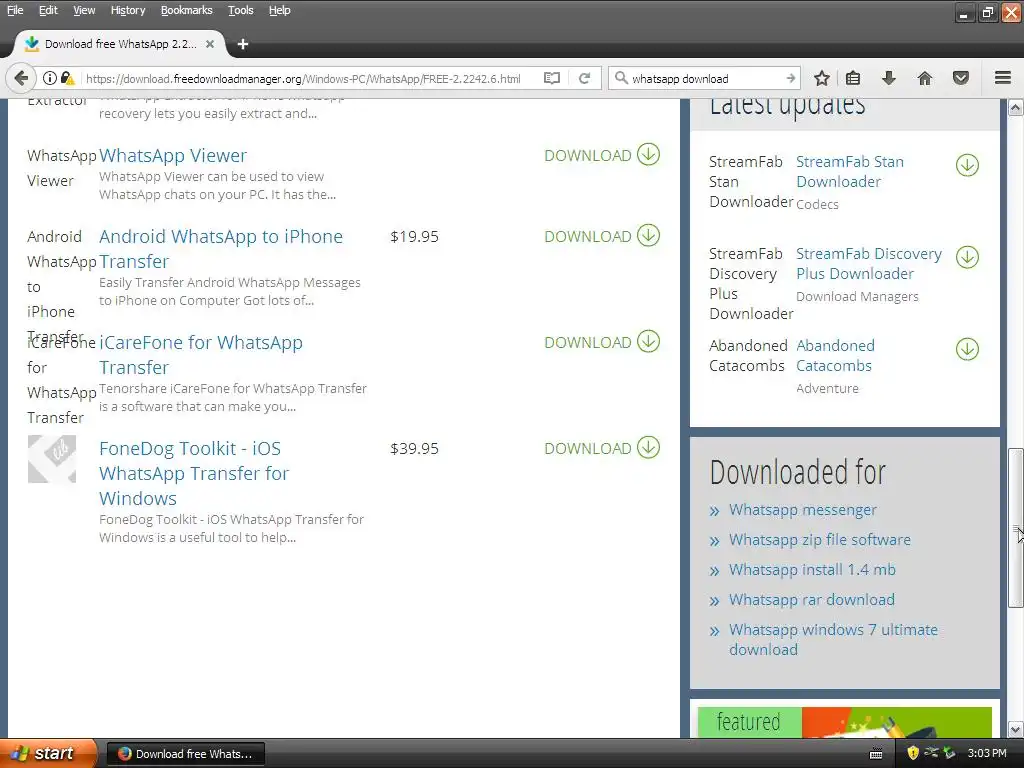Toggle Reader View icon in address bar
The image size is (1024, 768).
(552, 78)
